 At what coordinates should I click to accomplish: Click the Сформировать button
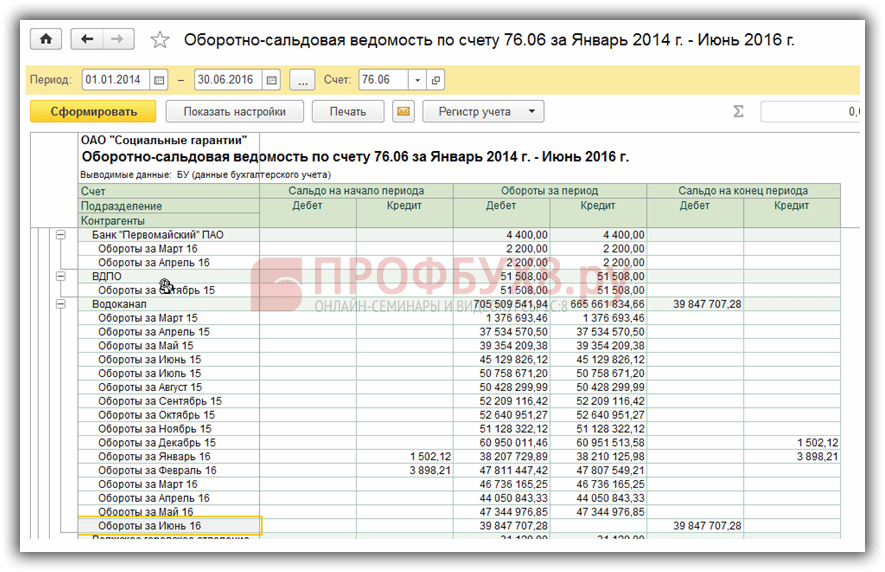(92, 112)
